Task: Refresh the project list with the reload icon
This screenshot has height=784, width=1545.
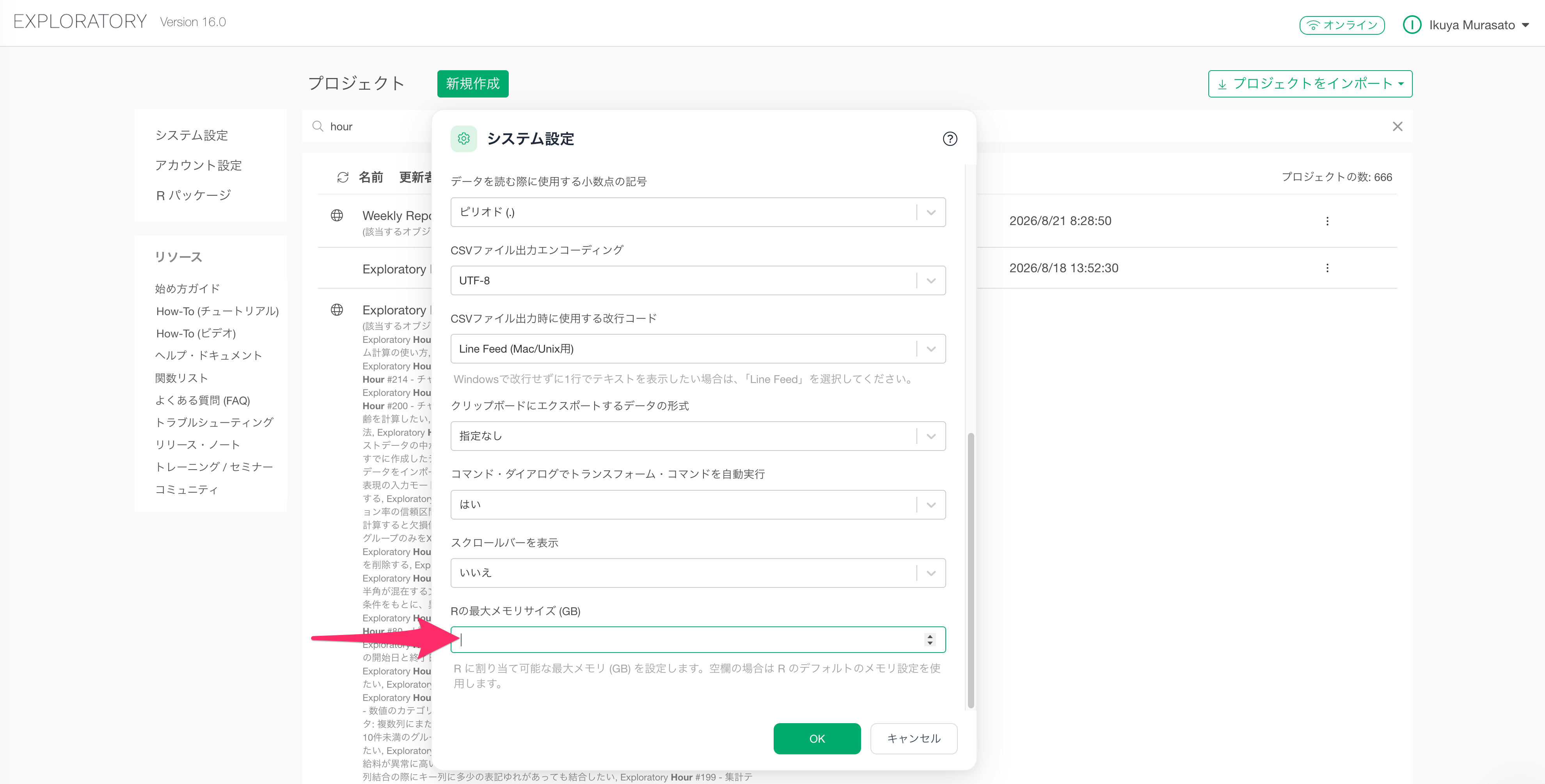Action: pyautogui.click(x=343, y=177)
